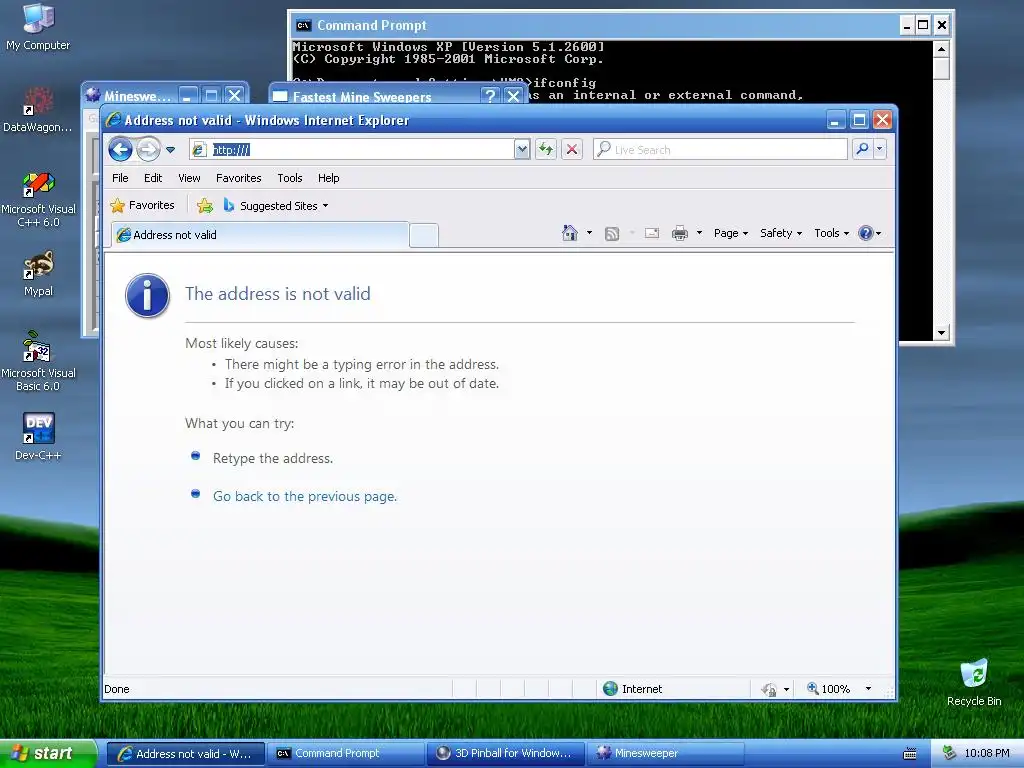Open the search provider options dropdown

pos(880,150)
